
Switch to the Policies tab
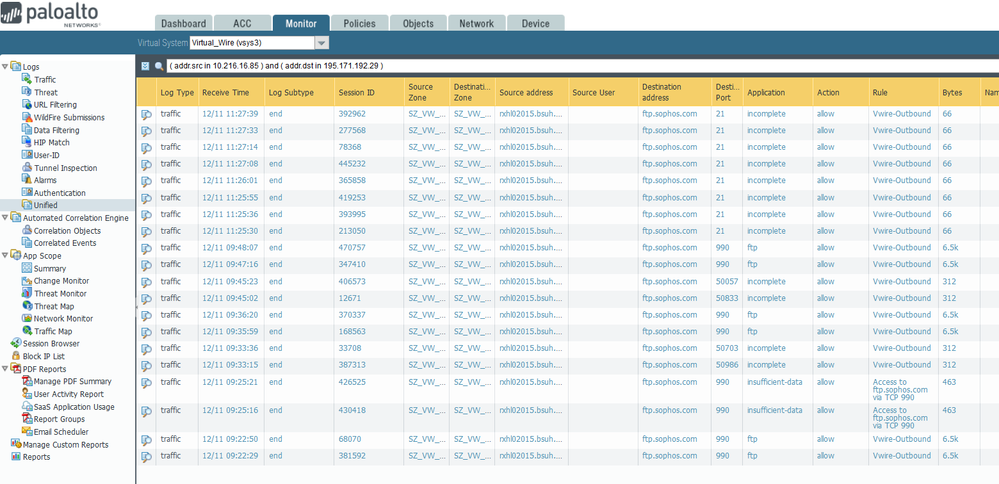(x=359, y=24)
